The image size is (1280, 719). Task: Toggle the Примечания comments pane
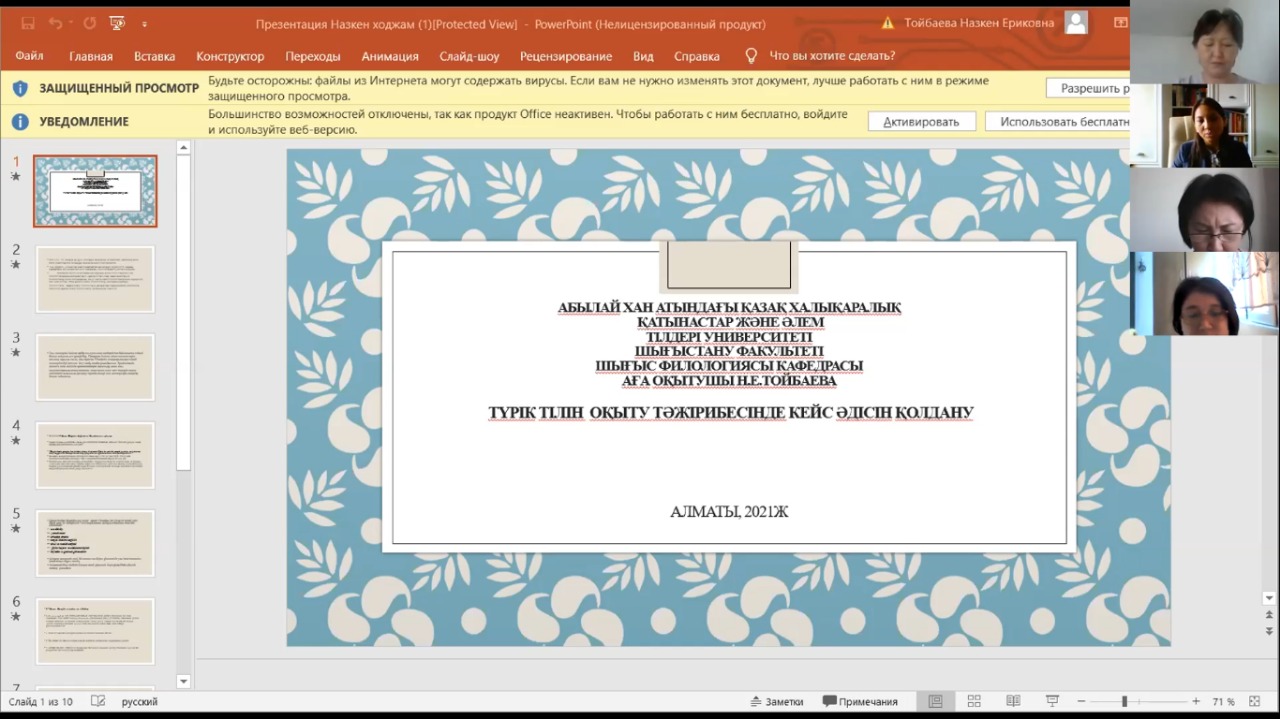coord(860,701)
